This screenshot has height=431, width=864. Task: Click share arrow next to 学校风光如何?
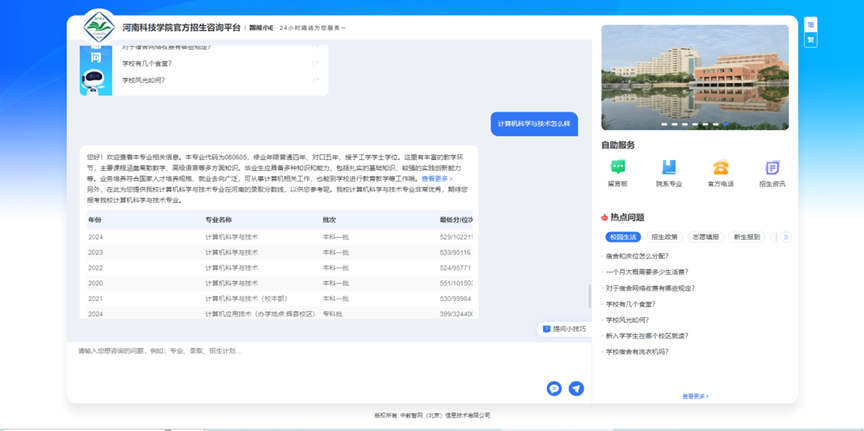tap(316, 80)
